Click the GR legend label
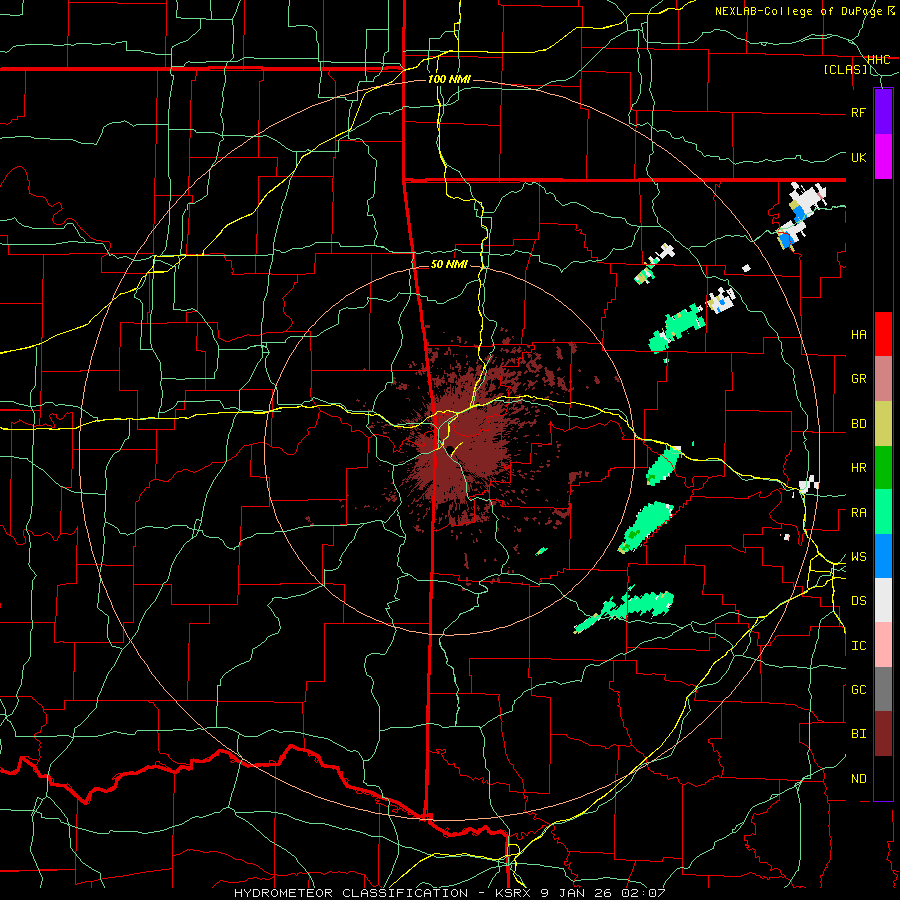This screenshot has width=900, height=900. [858, 379]
